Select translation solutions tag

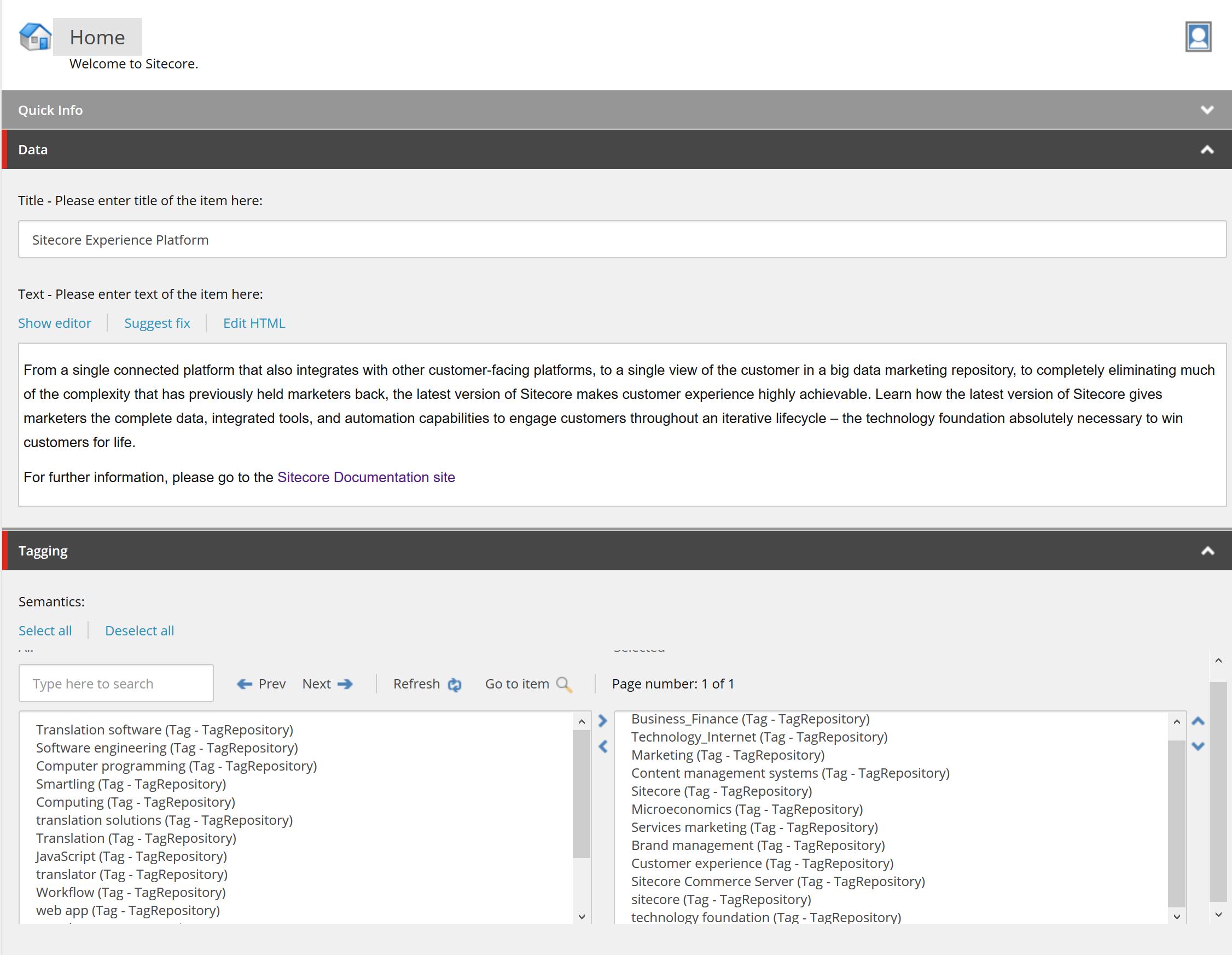pos(164,820)
